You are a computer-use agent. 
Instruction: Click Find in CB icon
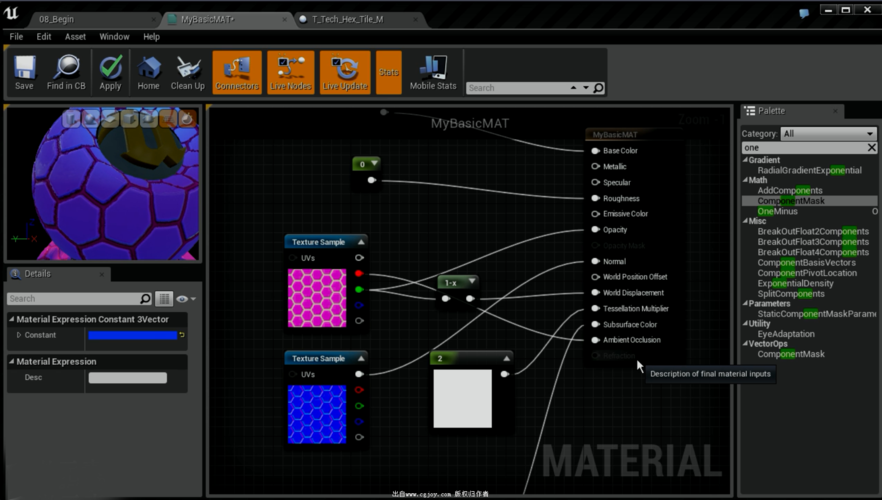click(x=66, y=72)
